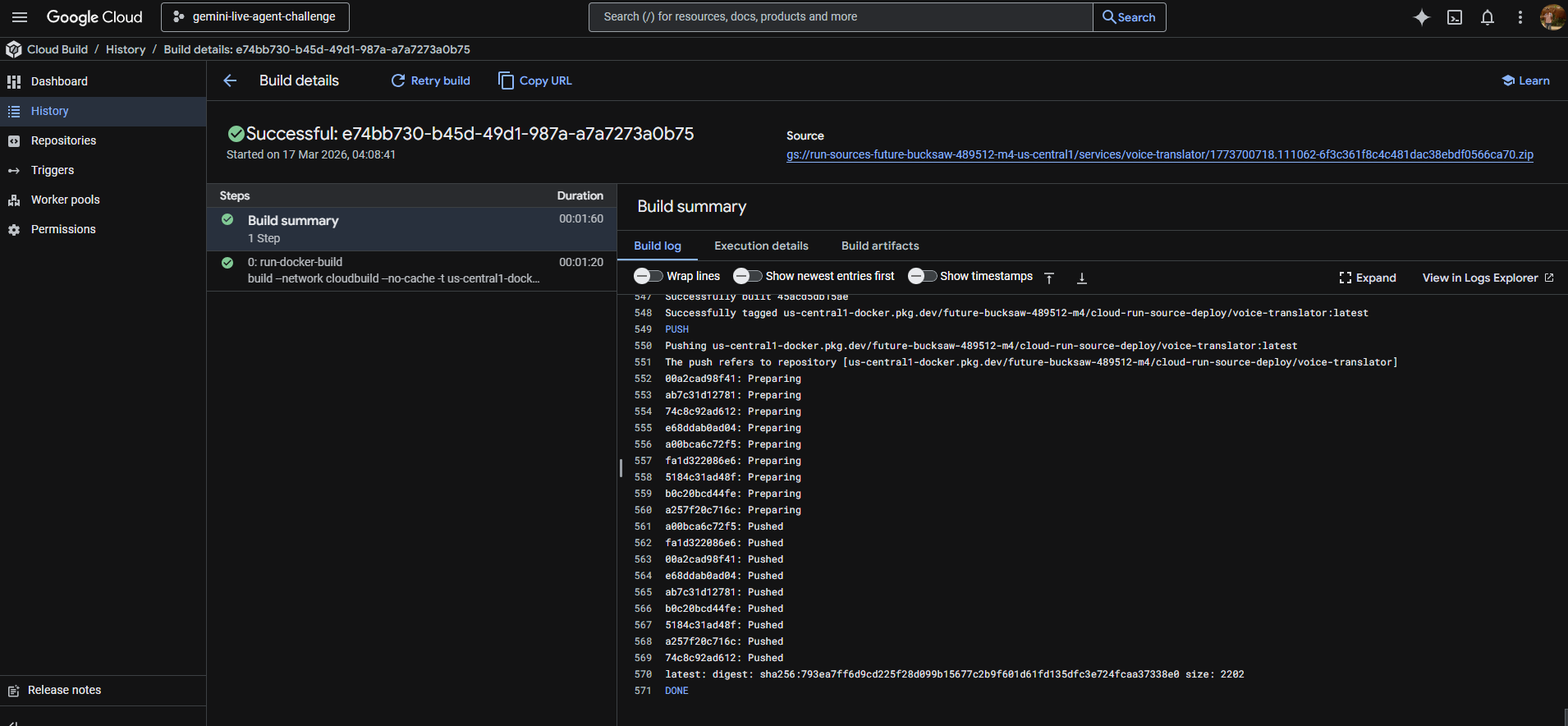Click the Triggers arrow icon
This screenshot has height=726, width=1568.
[14, 170]
